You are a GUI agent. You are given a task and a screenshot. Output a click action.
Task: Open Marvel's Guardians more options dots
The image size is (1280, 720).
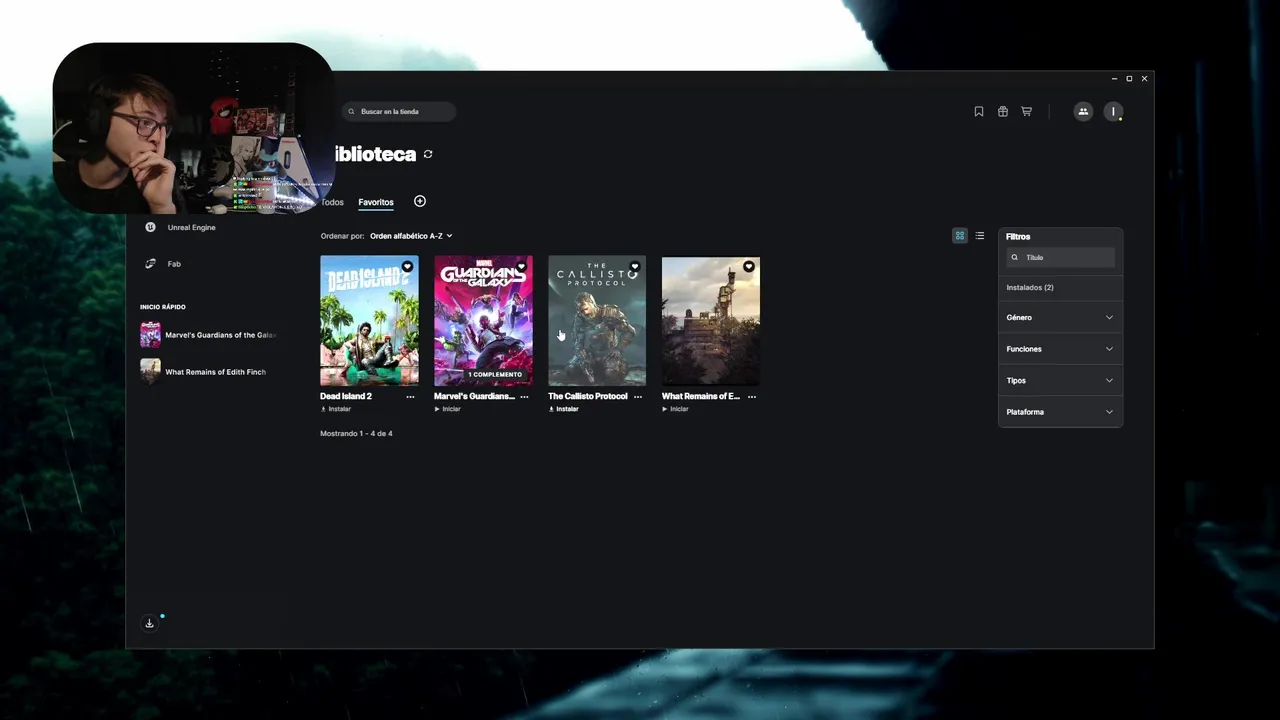click(x=524, y=397)
